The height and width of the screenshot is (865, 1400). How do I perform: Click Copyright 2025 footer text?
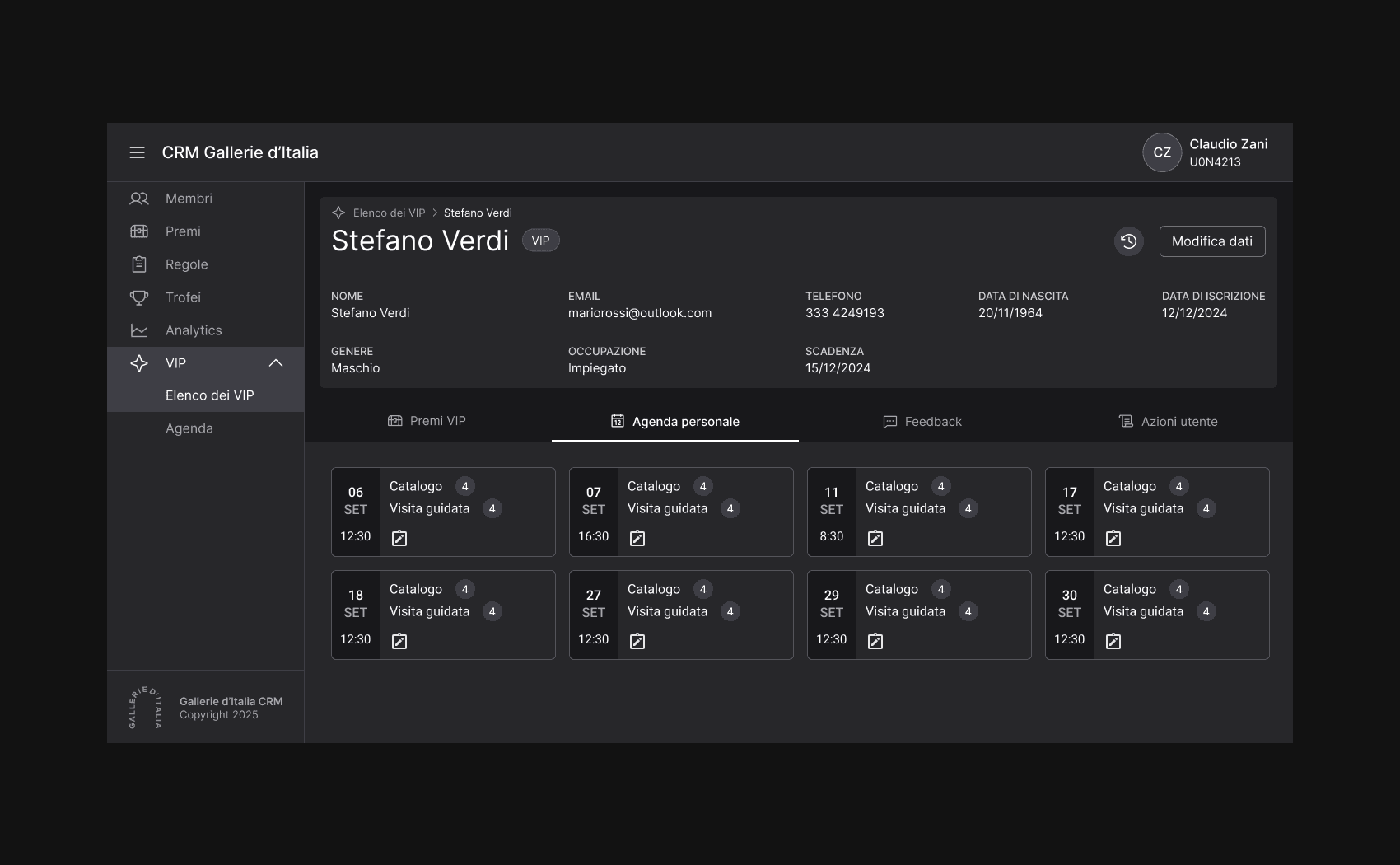coord(219,715)
